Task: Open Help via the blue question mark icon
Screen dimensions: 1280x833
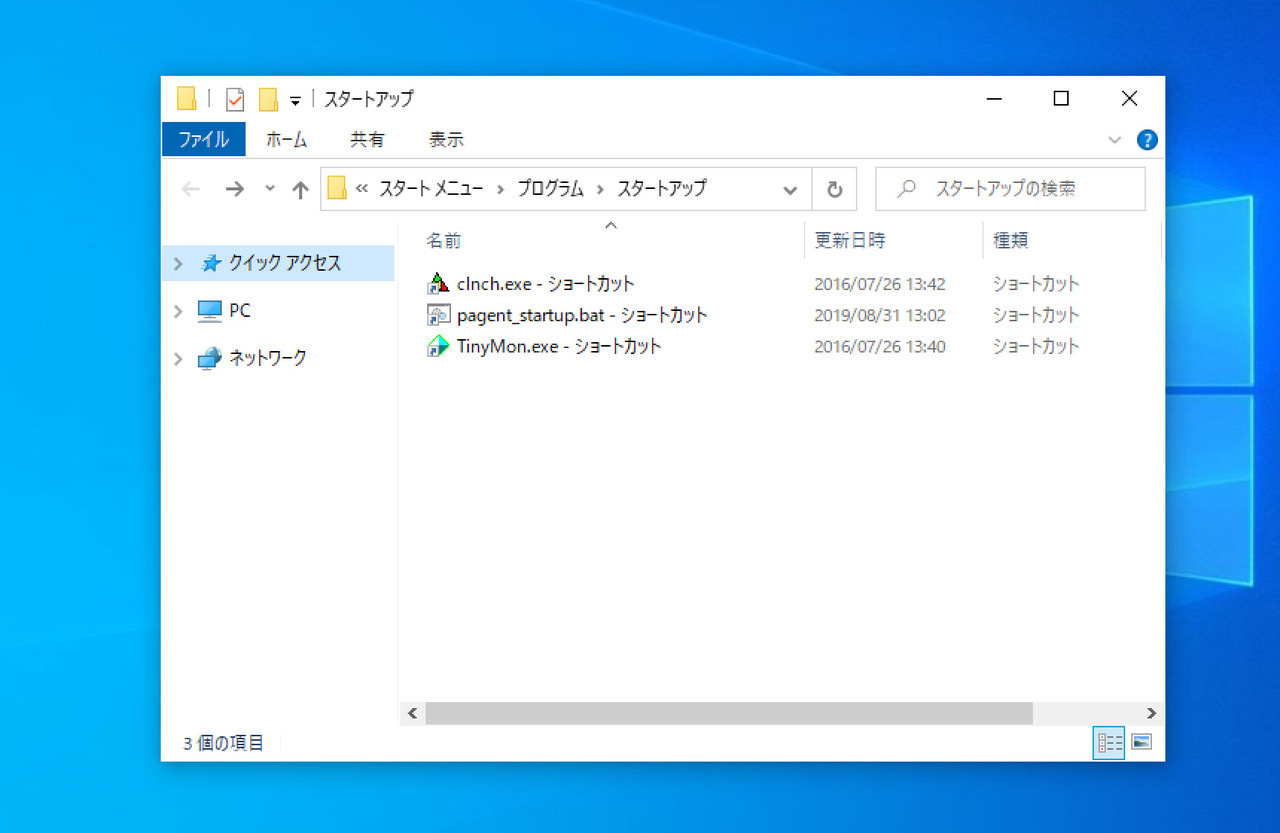Action: point(1147,140)
